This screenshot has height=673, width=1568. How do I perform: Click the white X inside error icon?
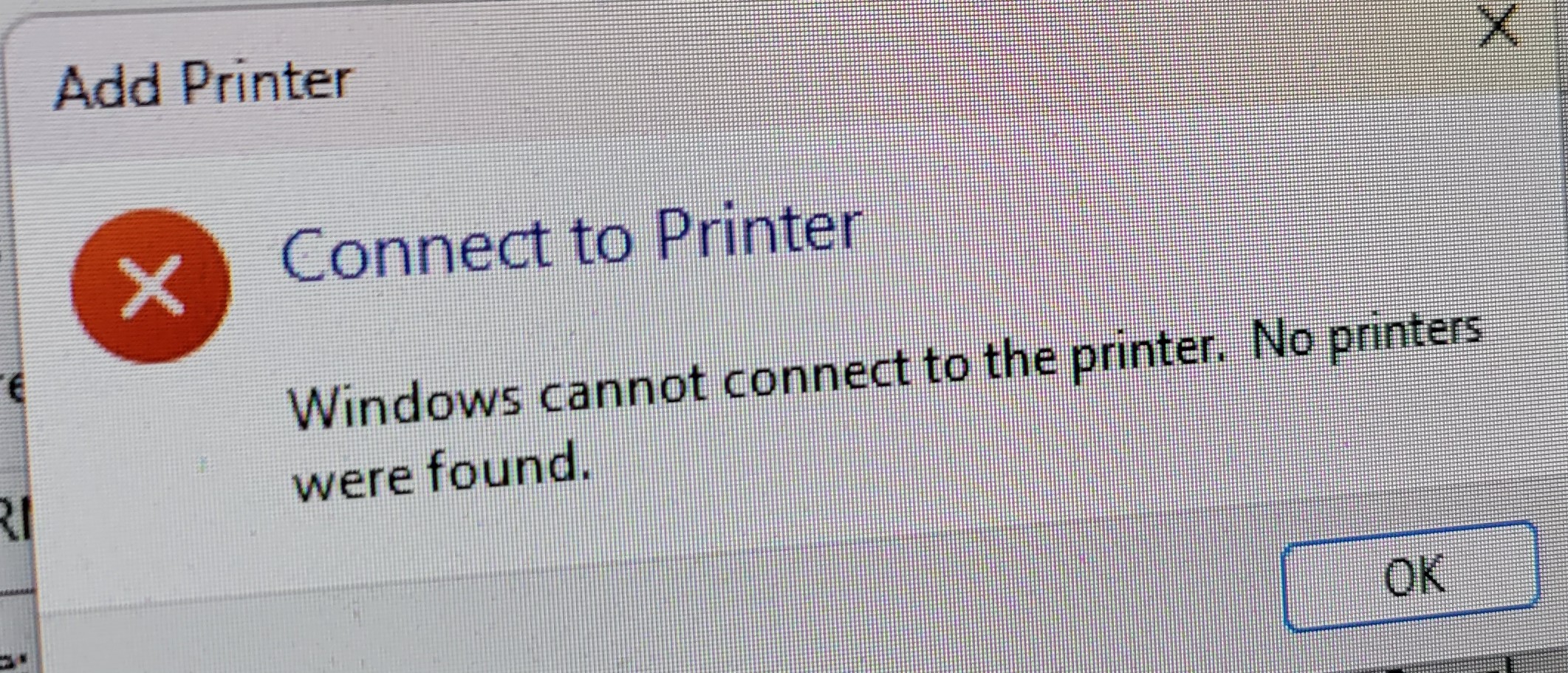151,286
